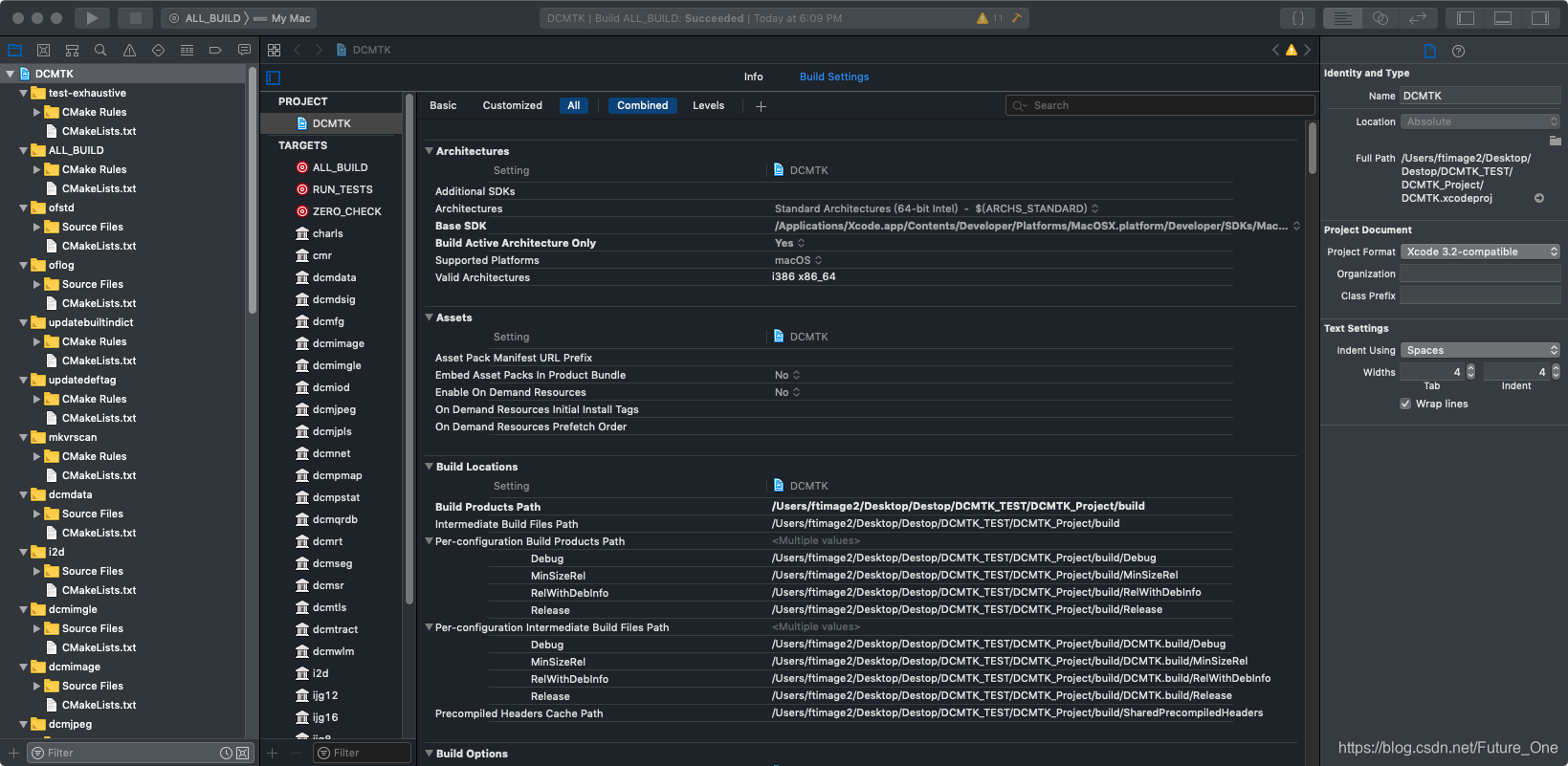
Task: Open the Project Format dropdown
Action: 1481,252
